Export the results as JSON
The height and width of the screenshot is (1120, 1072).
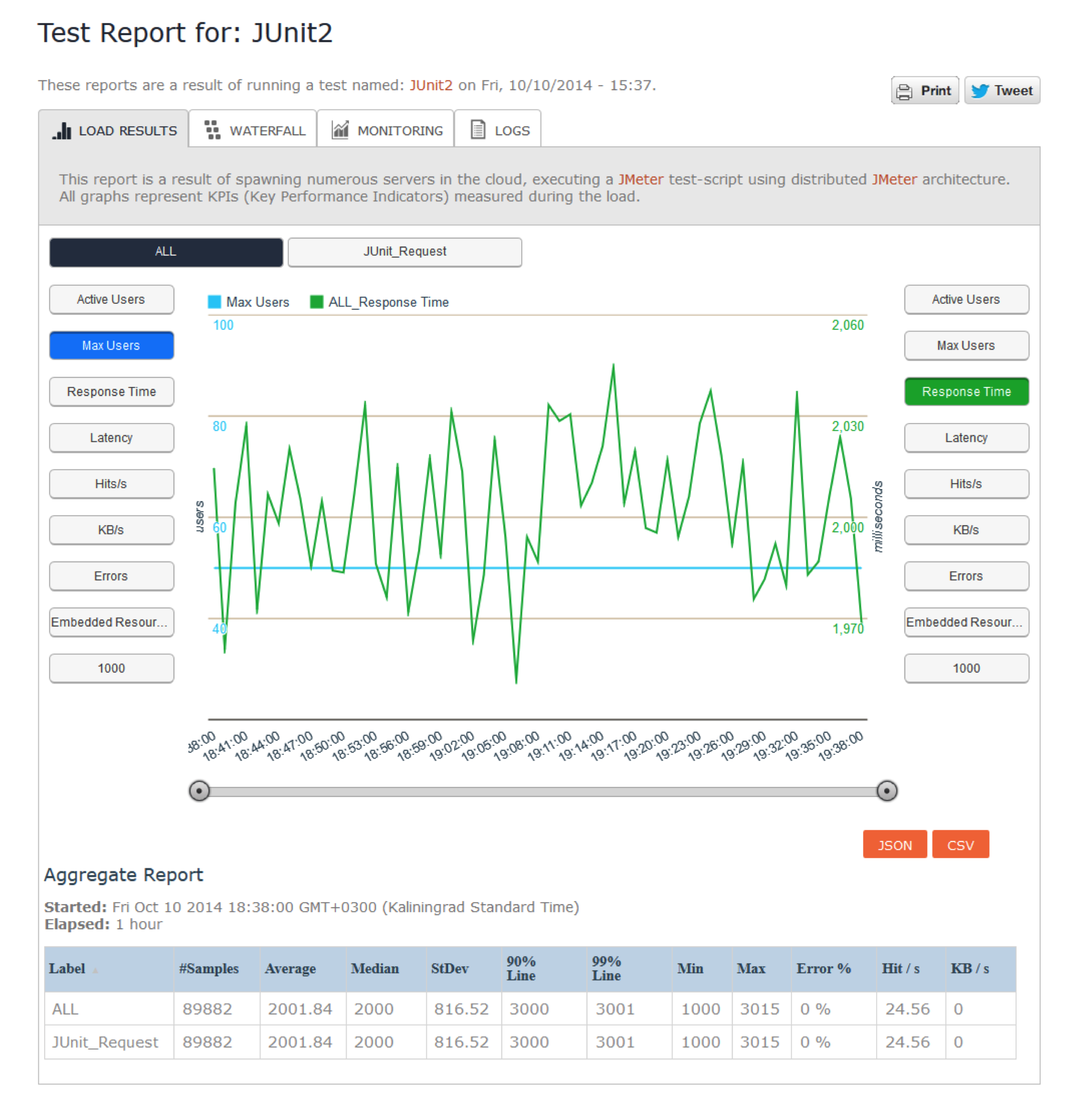tap(894, 845)
